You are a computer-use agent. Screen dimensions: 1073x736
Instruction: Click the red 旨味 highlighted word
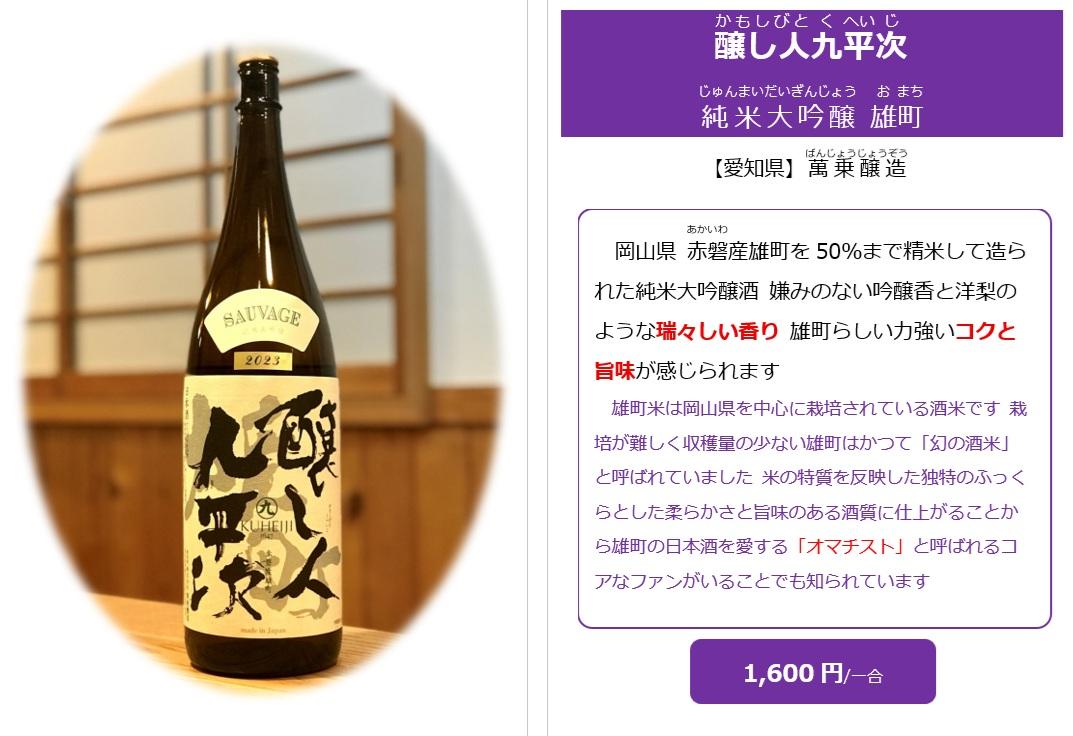click(x=615, y=371)
